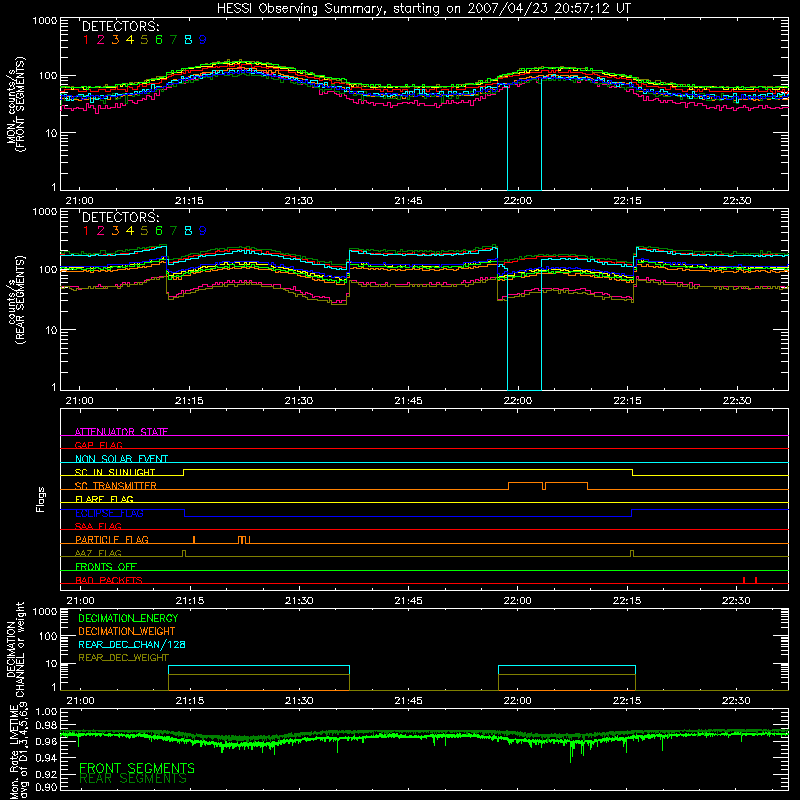Select dark green detector 7 in front segments legend

click(x=173, y=39)
